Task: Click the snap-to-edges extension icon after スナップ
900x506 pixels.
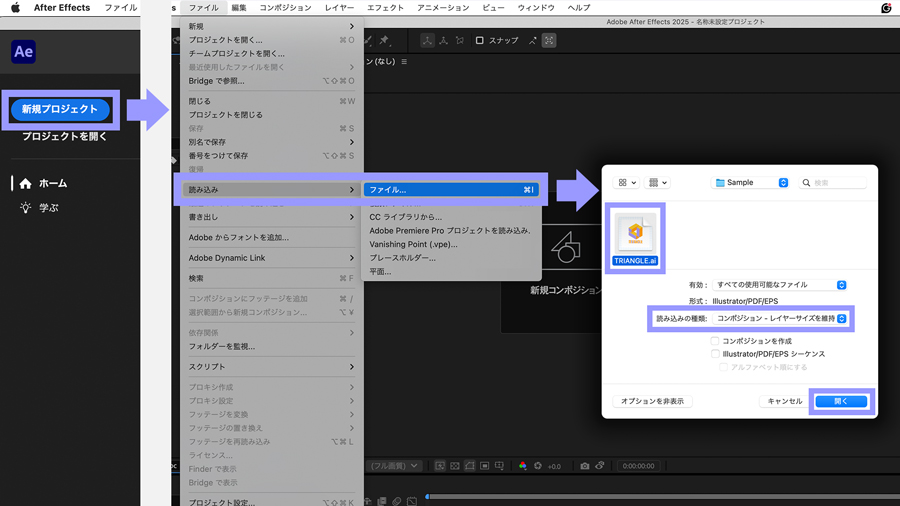Action: (x=533, y=40)
